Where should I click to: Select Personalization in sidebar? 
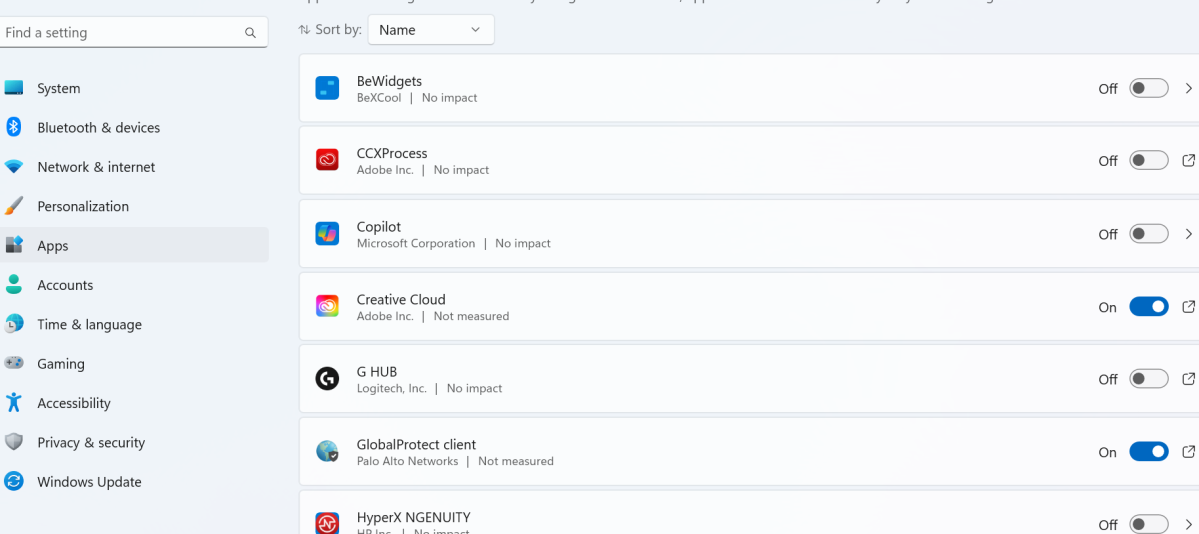click(x=134, y=207)
